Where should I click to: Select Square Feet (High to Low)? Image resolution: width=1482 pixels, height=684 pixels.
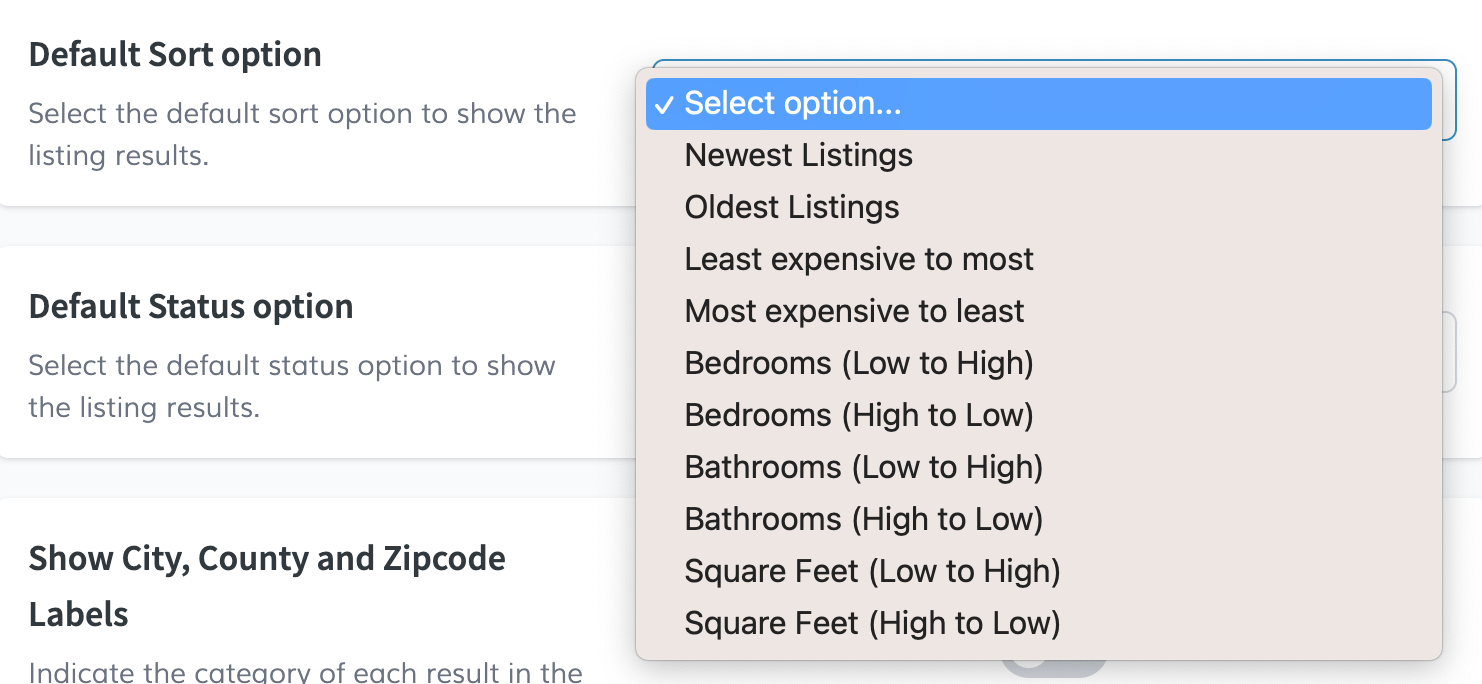[872, 624]
